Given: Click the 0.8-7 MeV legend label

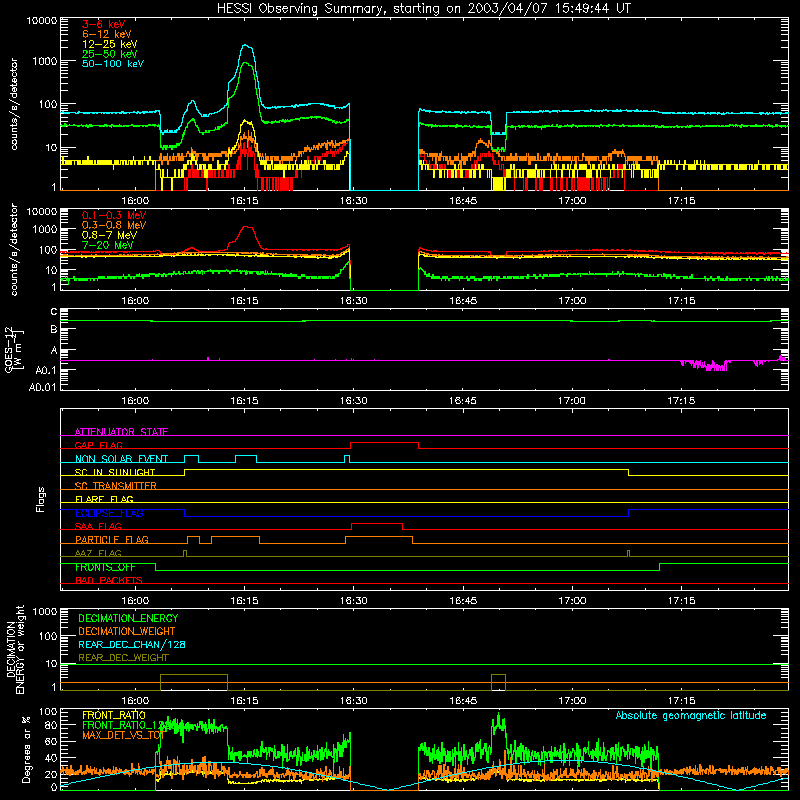Looking at the screenshot, I should 109,235.
